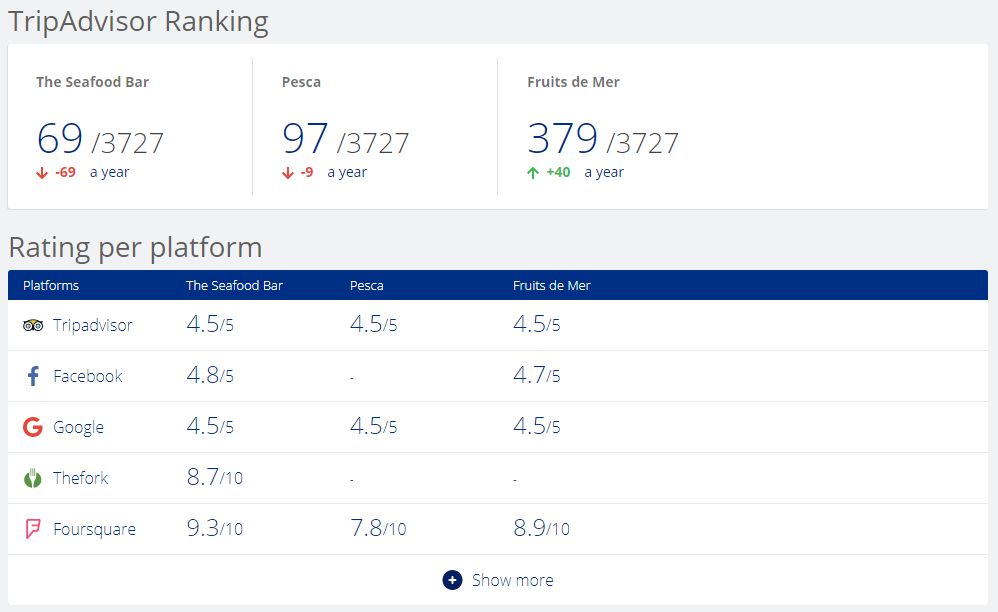The height and width of the screenshot is (612, 998).
Task: Click Thefork rating 8.7/10
Action: click(x=214, y=477)
